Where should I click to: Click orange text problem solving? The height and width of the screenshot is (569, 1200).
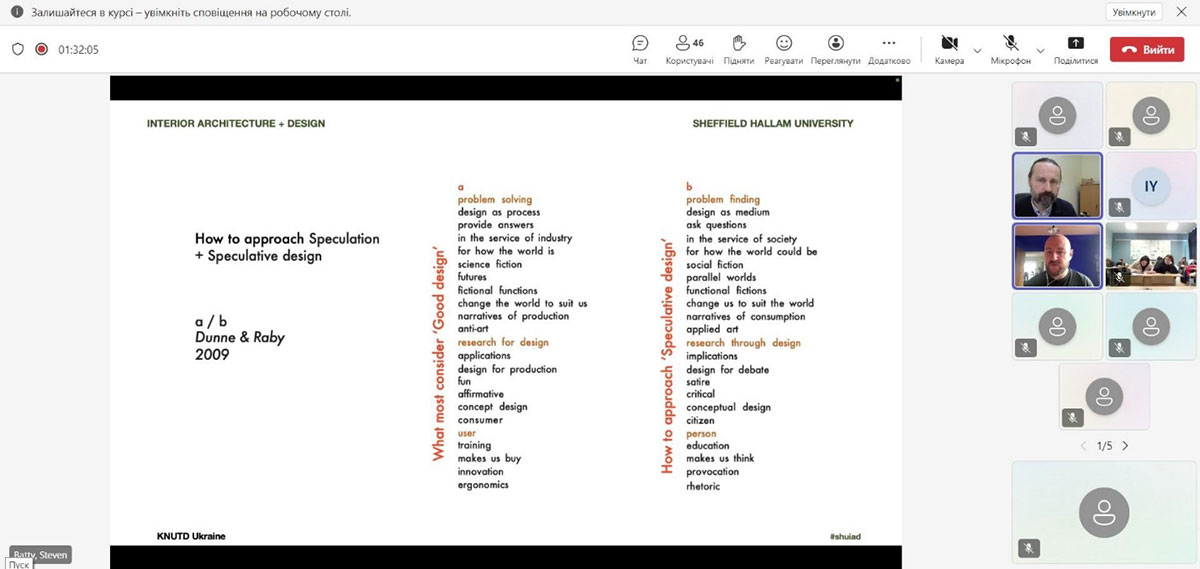(495, 199)
